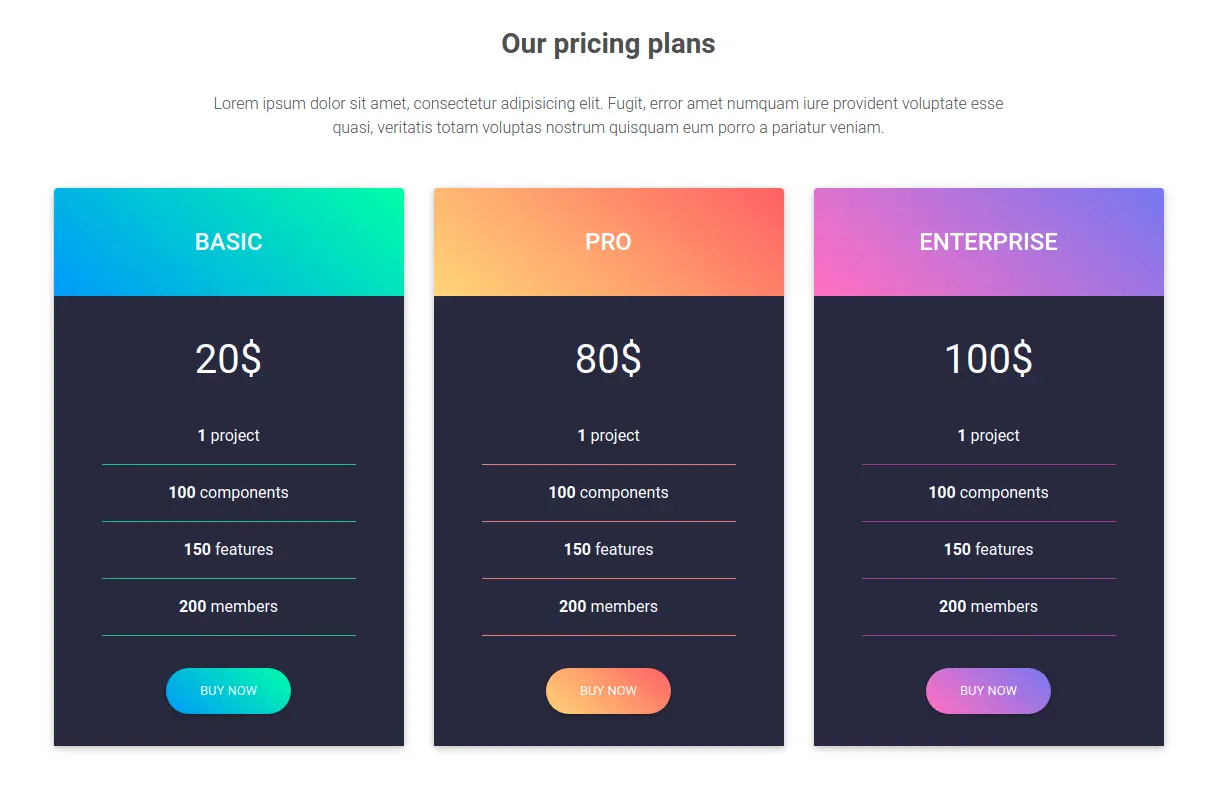
Task: Click "200 members" in the Basic plan
Action: [229, 607]
